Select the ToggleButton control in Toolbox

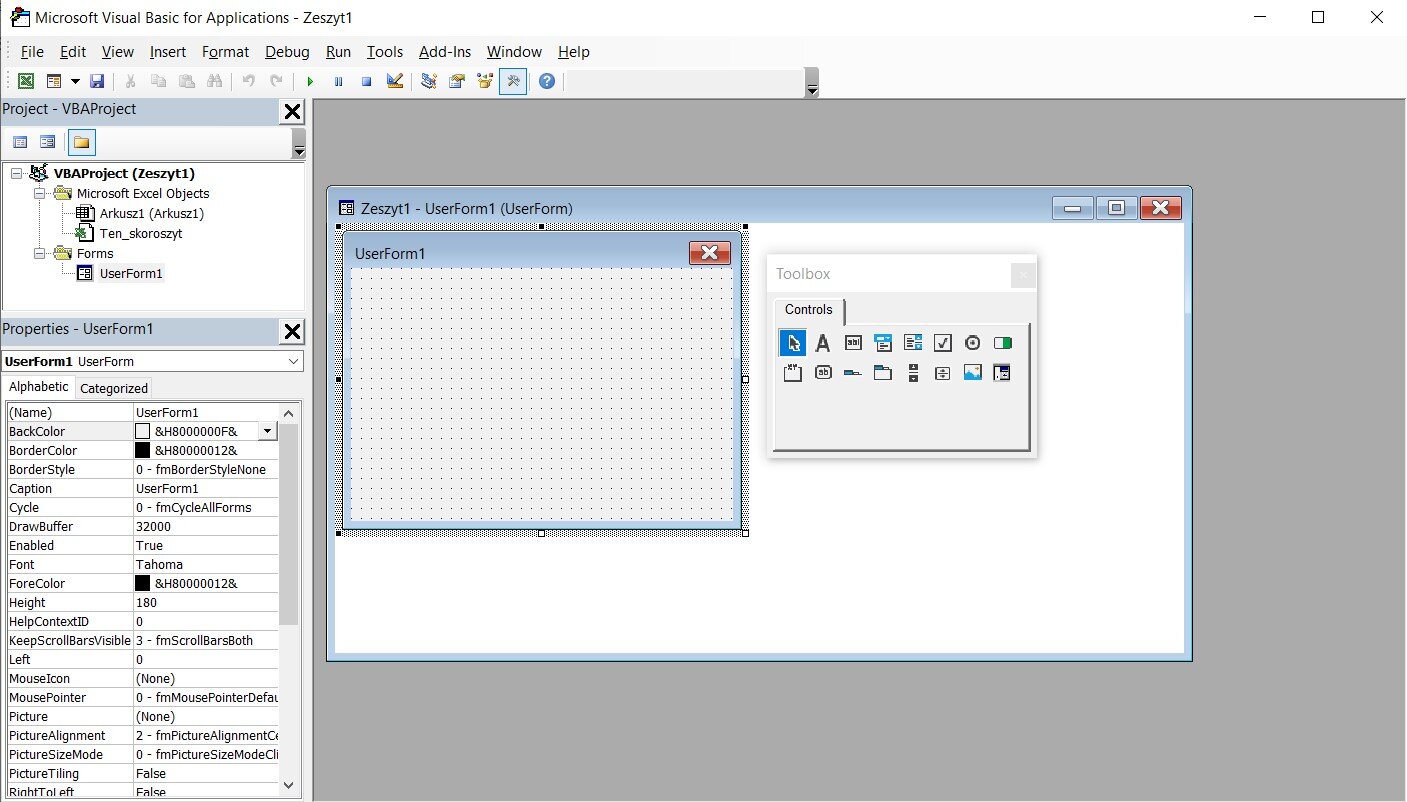(x=1002, y=343)
